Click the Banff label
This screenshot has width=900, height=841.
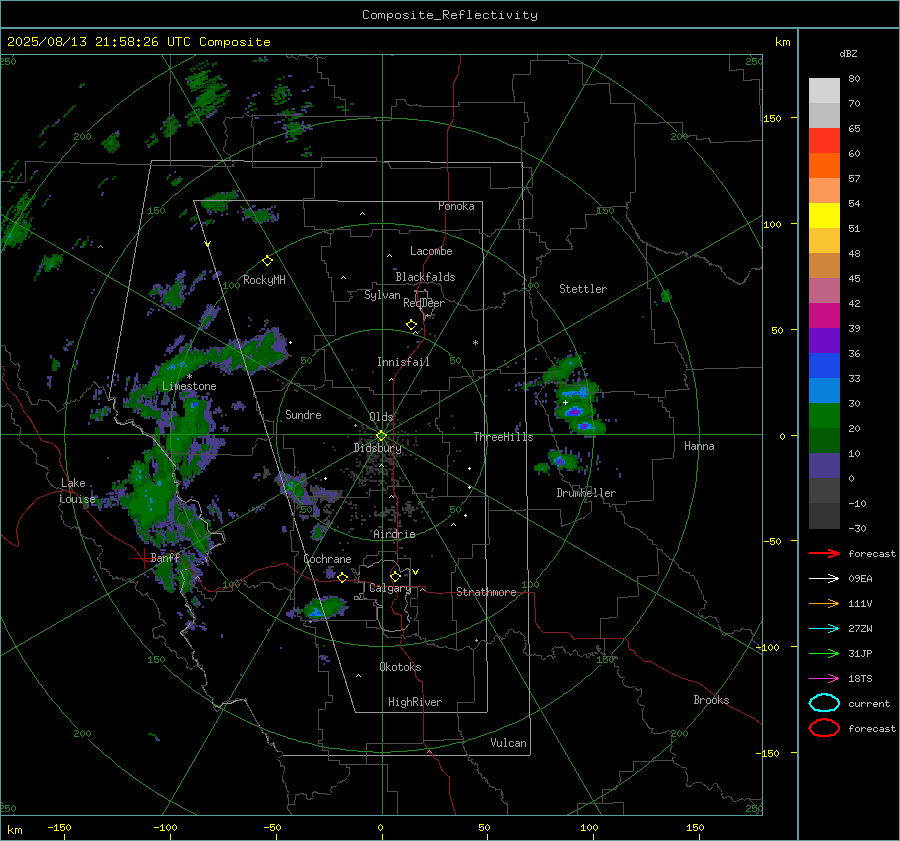click(165, 557)
